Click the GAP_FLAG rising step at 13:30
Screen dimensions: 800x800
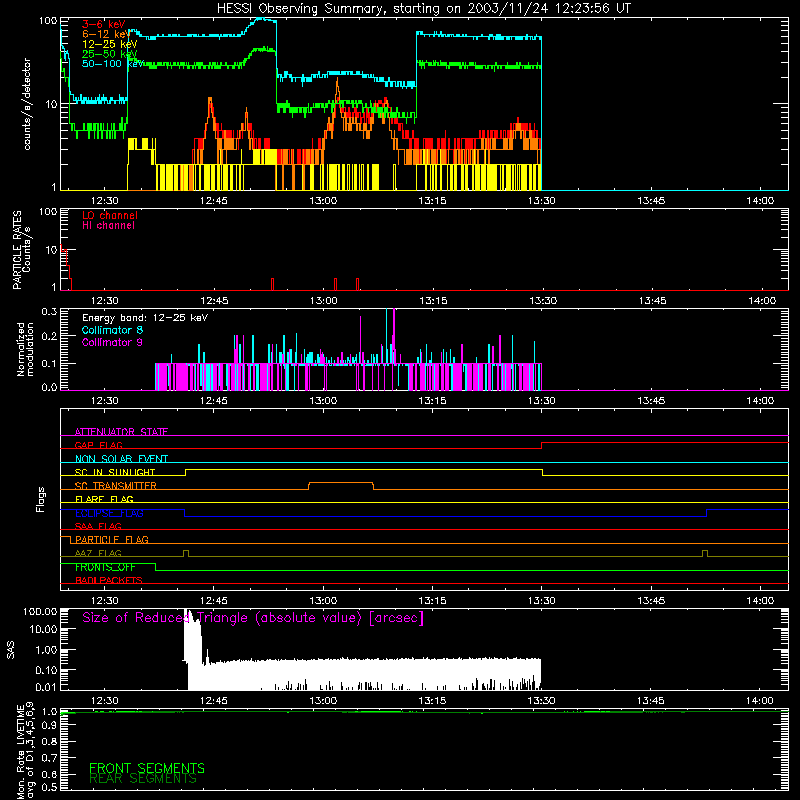coord(542,445)
